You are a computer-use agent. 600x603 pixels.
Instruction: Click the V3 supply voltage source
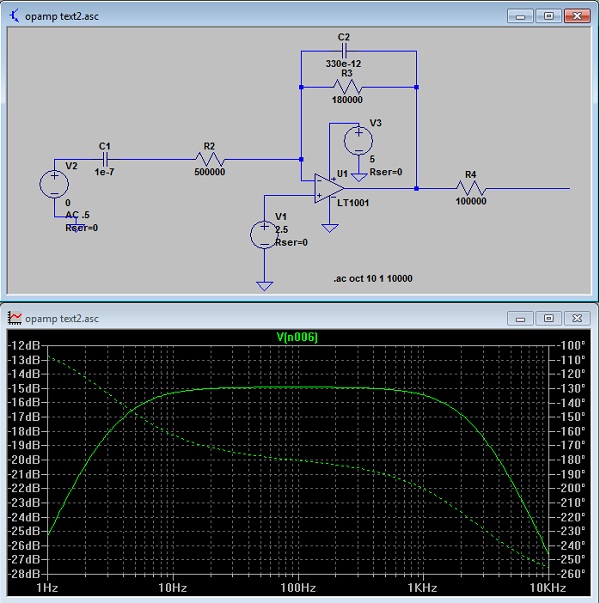pos(356,140)
